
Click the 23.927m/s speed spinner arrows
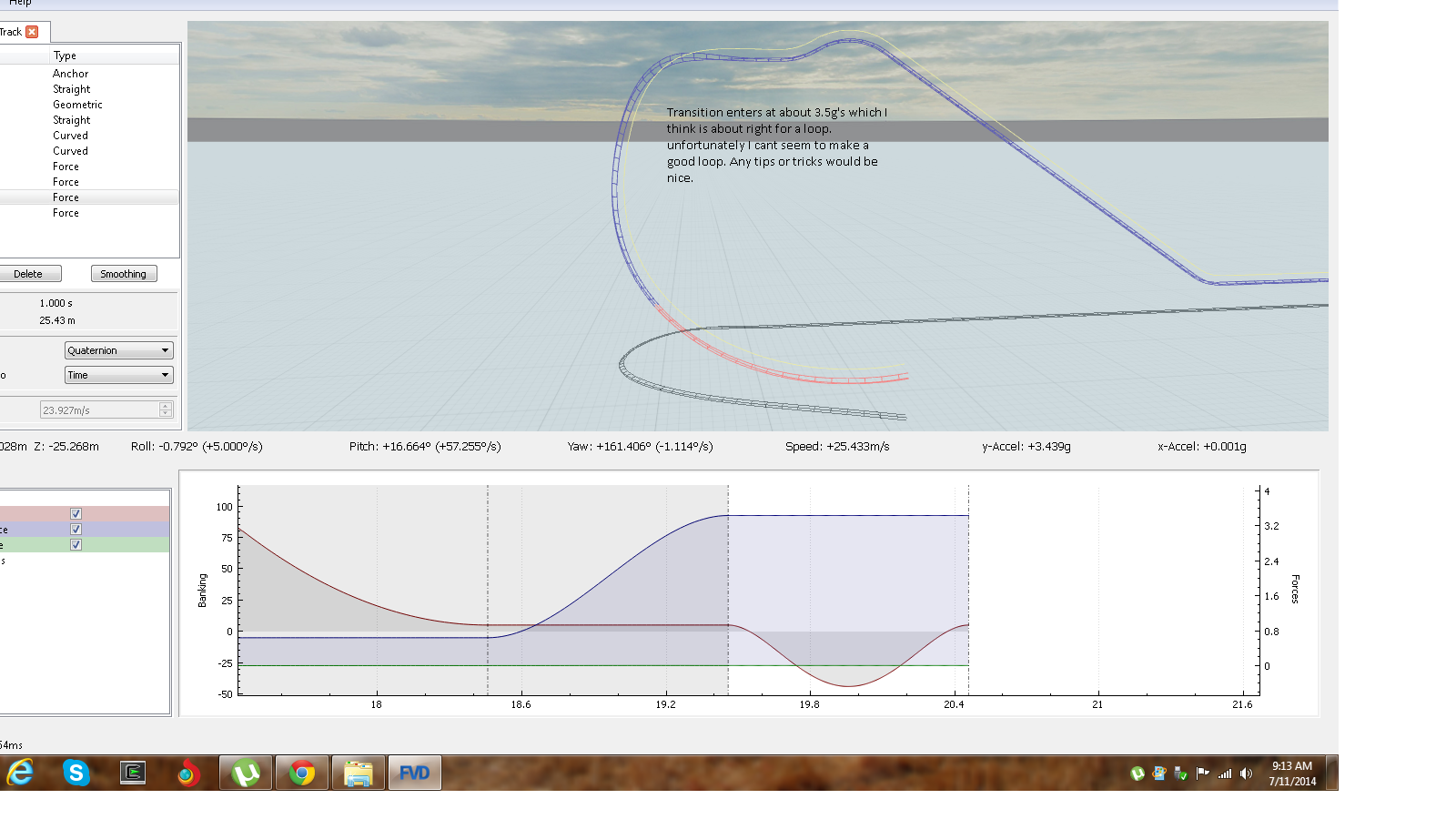[165, 410]
